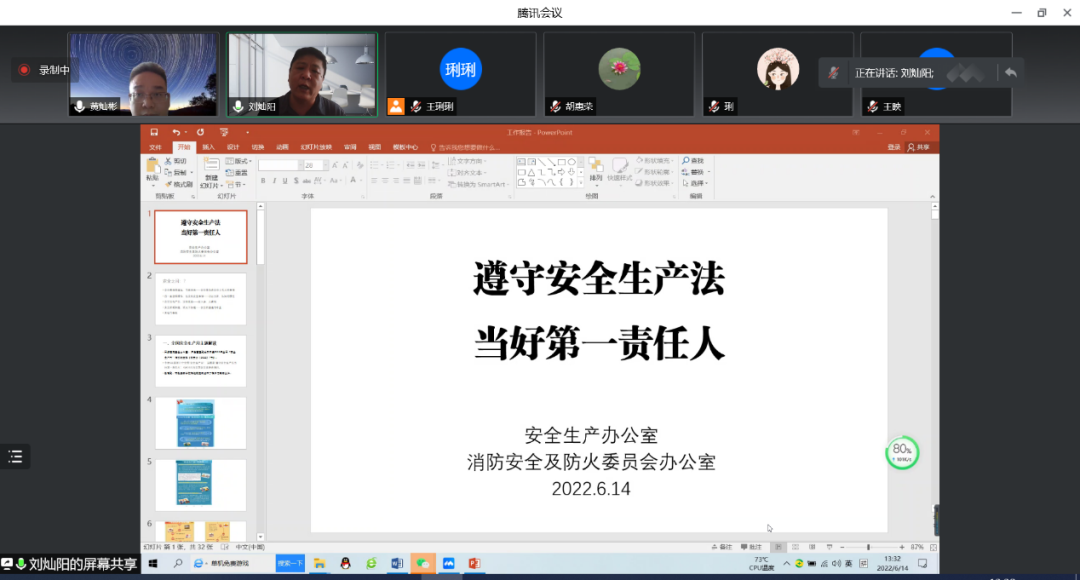The width and height of the screenshot is (1080, 580).
Task: Expand the 新建幻灯片 dropdown
Action: (210, 185)
